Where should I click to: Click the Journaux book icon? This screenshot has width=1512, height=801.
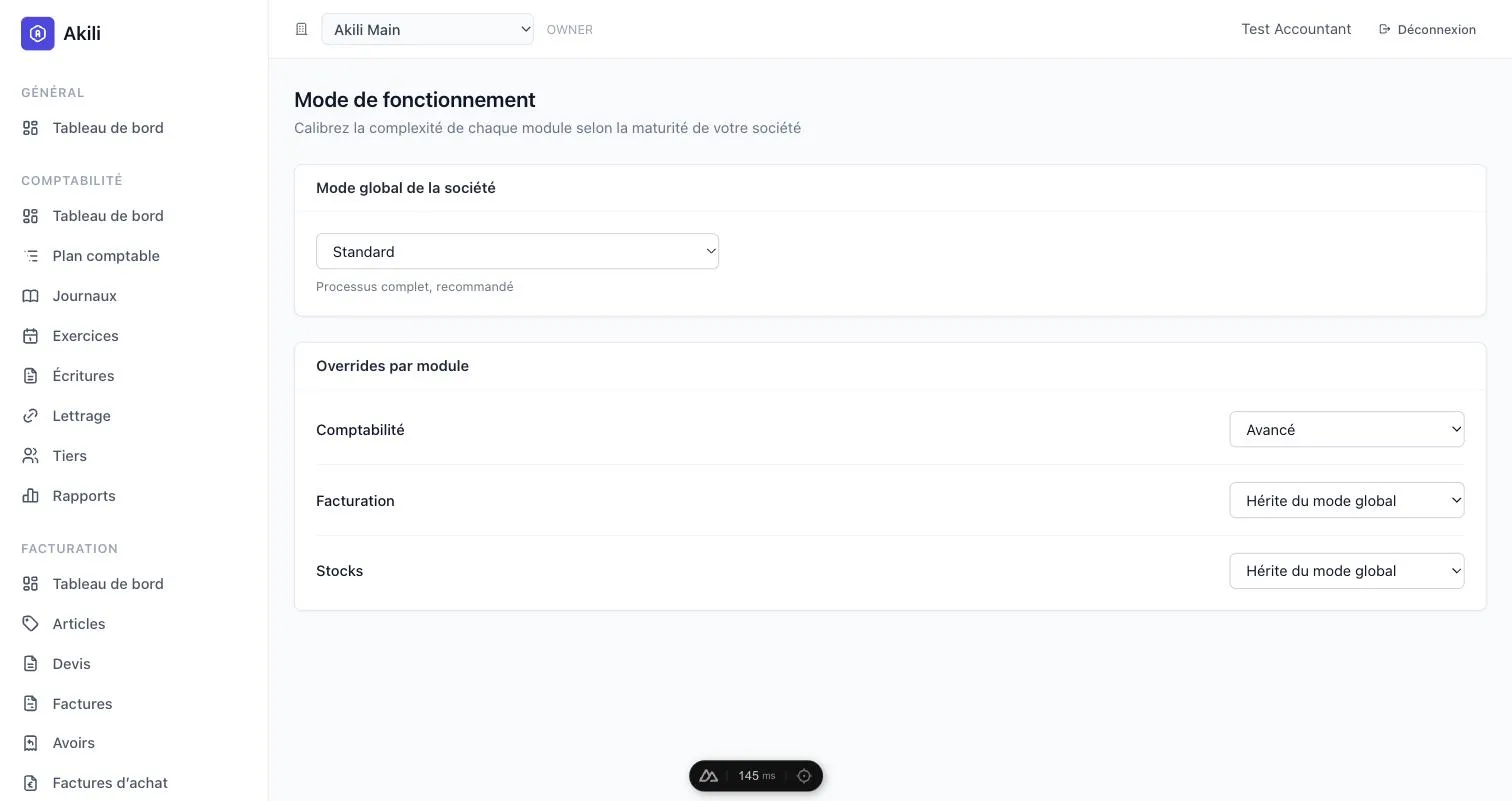[x=31, y=296]
